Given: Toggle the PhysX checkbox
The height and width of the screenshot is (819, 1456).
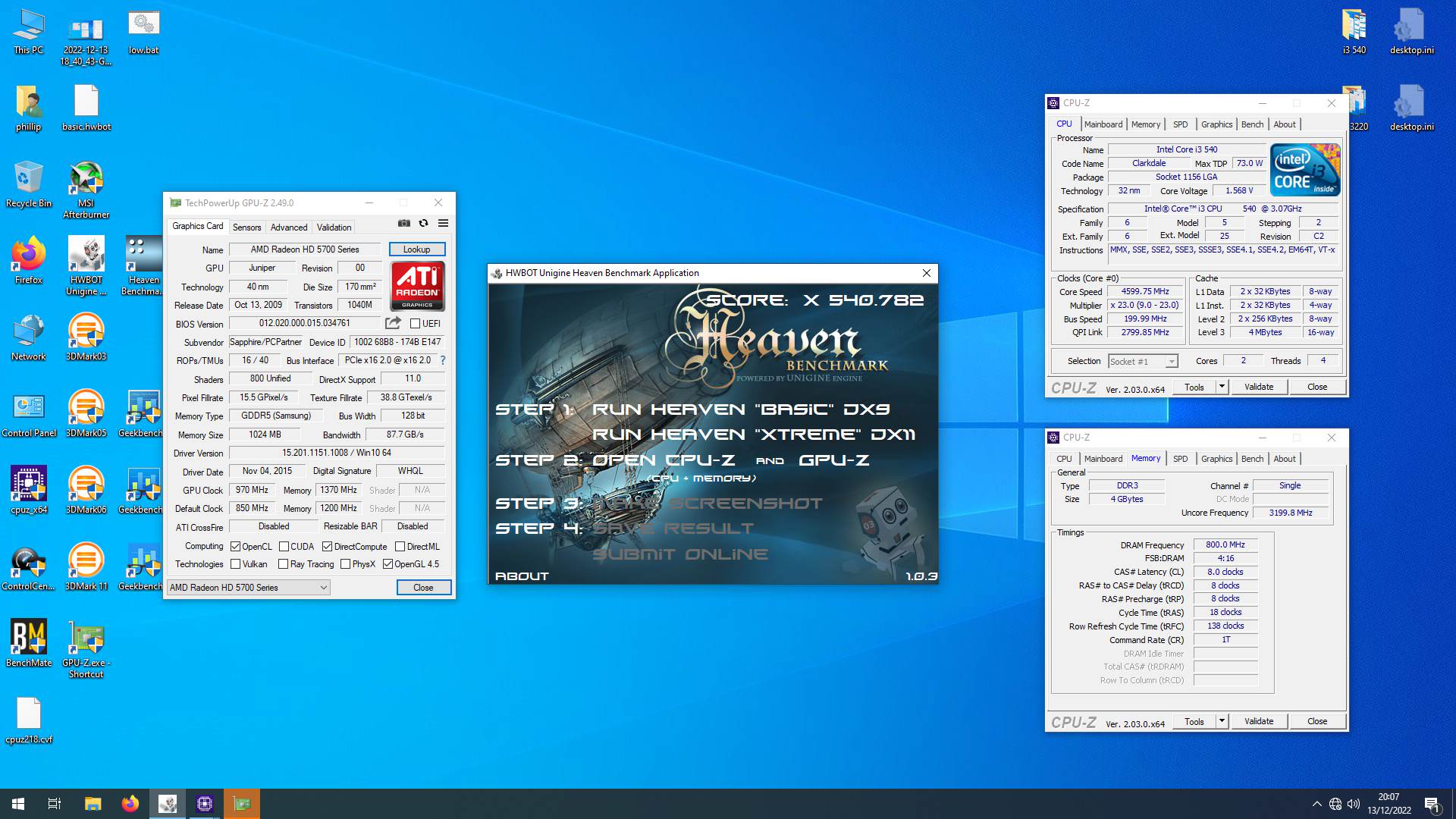Looking at the screenshot, I should (345, 564).
